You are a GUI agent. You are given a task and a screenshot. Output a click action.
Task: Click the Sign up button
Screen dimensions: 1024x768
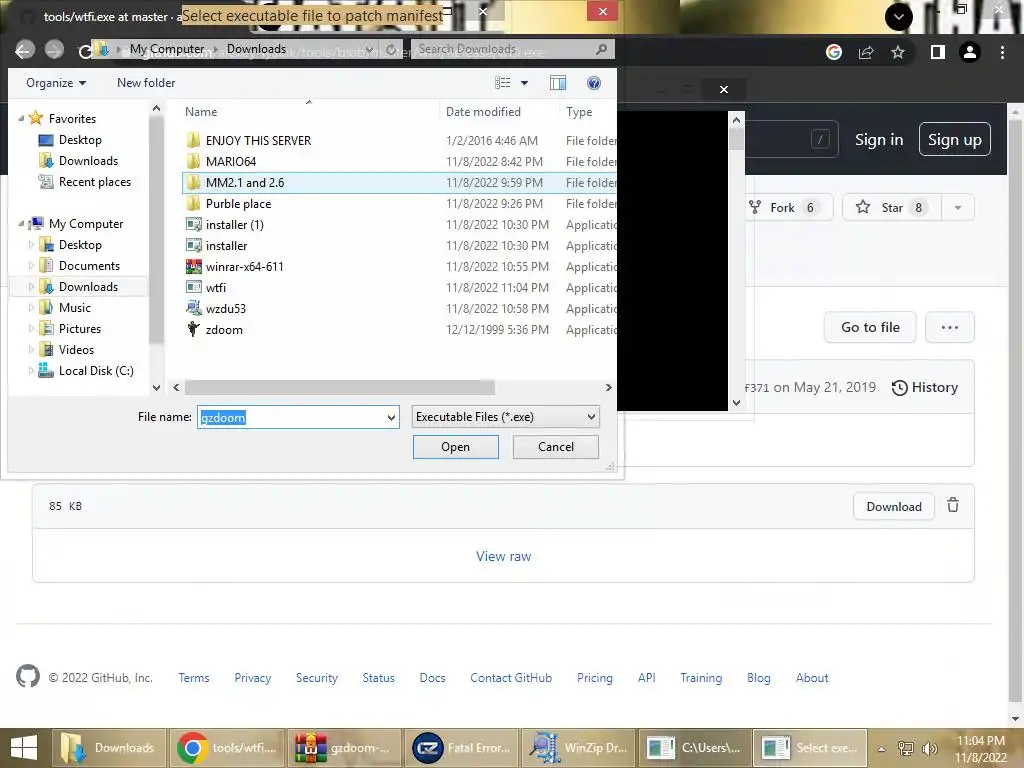[x=954, y=139]
